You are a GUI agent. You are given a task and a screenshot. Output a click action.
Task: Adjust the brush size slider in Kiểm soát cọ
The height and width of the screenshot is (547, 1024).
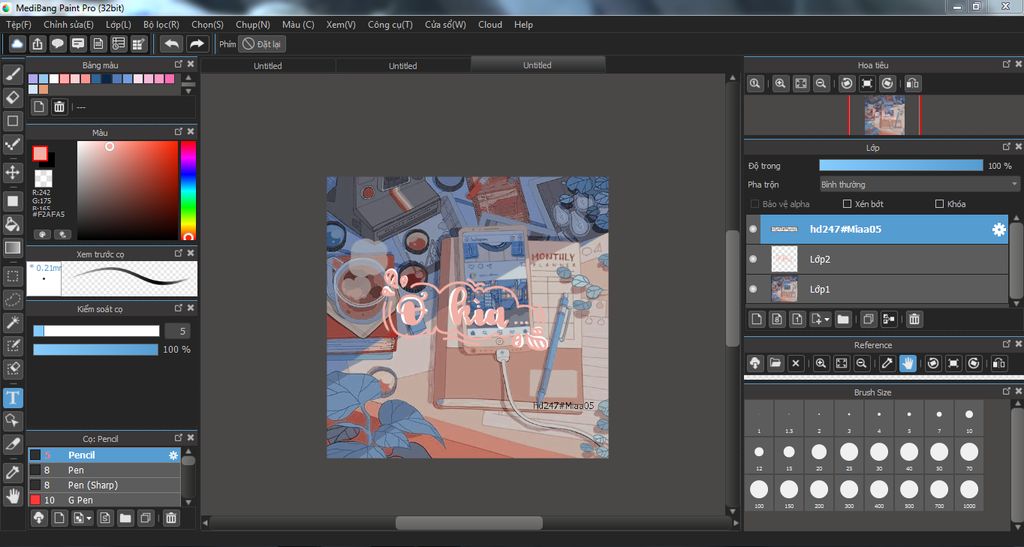[x=97, y=331]
